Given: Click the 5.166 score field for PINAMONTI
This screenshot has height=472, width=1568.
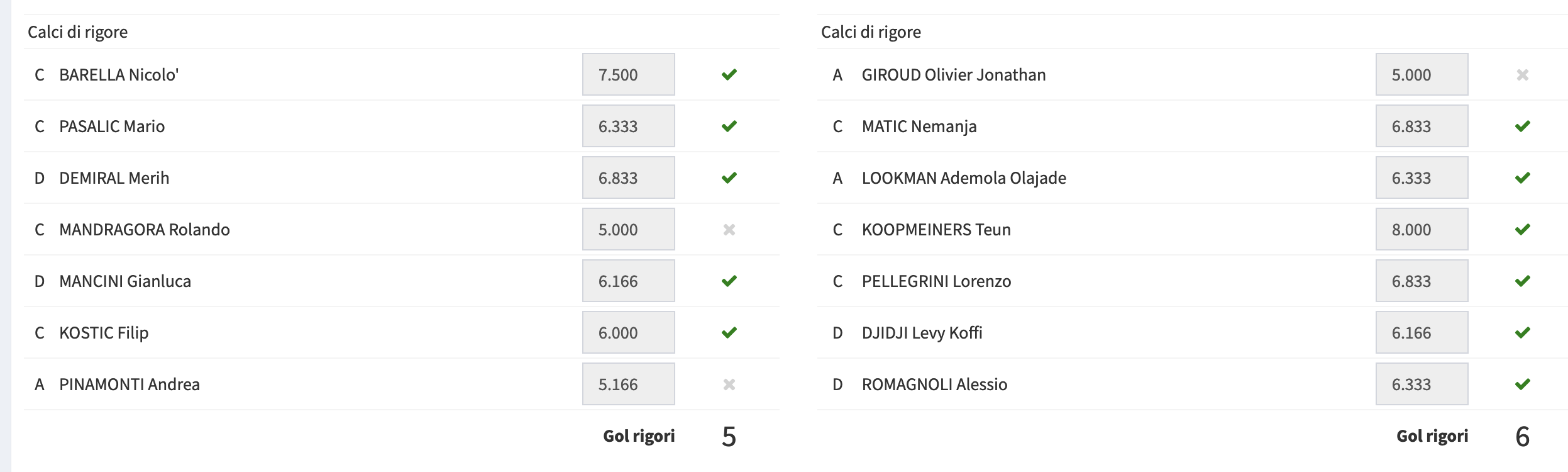Looking at the screenshot, I should coord(629,384).
